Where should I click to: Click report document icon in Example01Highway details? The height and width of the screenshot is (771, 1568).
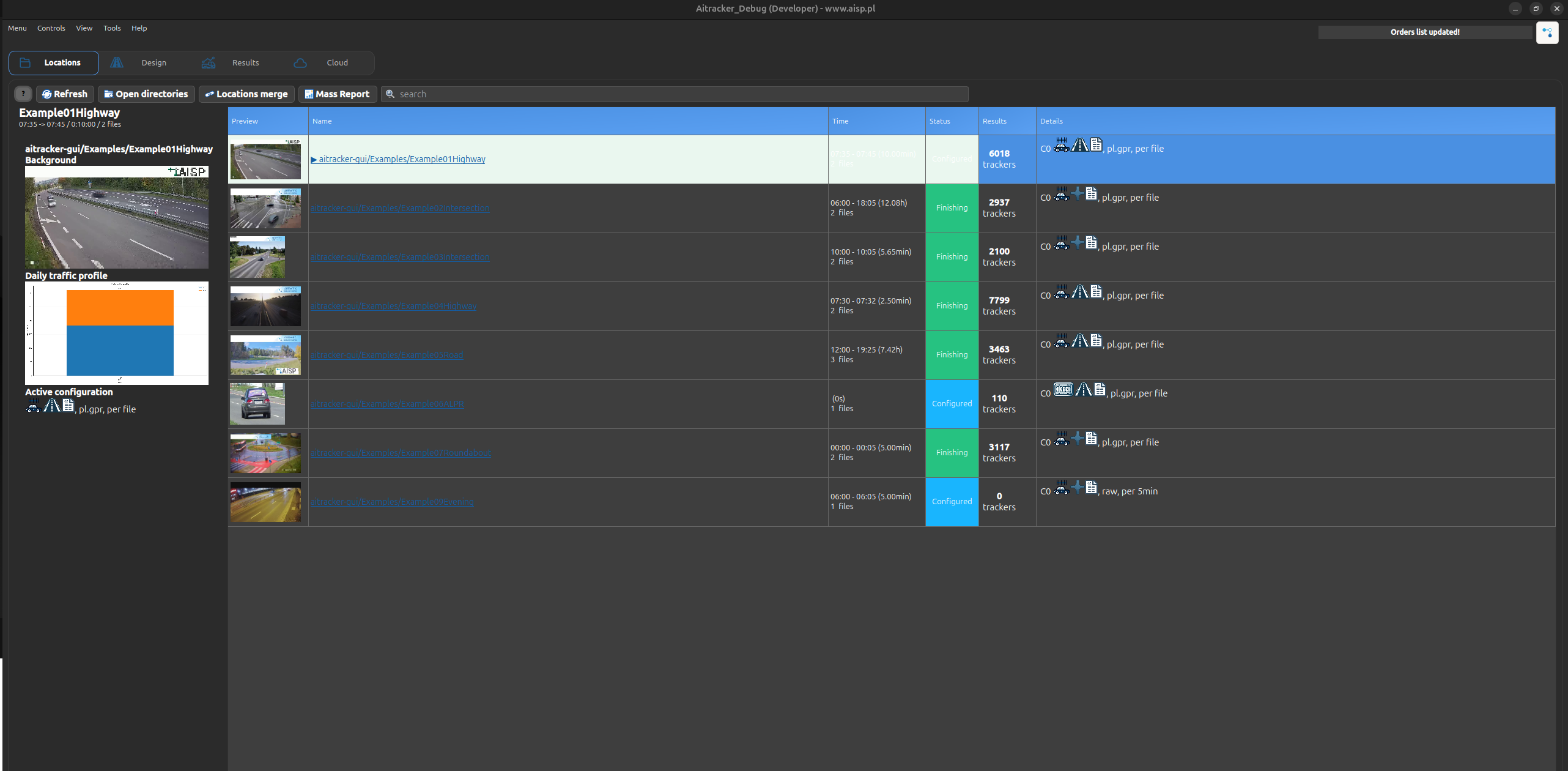click(1096, 145)
